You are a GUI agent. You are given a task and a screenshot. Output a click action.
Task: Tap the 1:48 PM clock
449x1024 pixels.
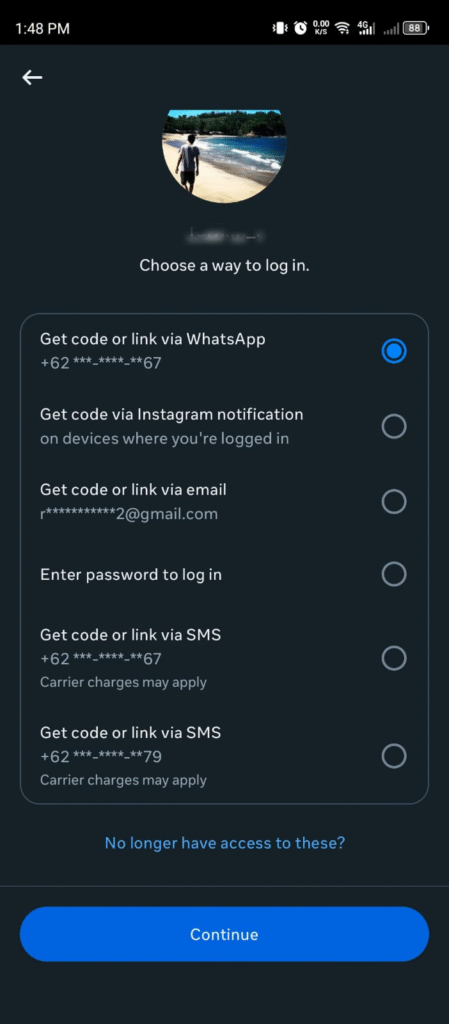tap(42, 29)
